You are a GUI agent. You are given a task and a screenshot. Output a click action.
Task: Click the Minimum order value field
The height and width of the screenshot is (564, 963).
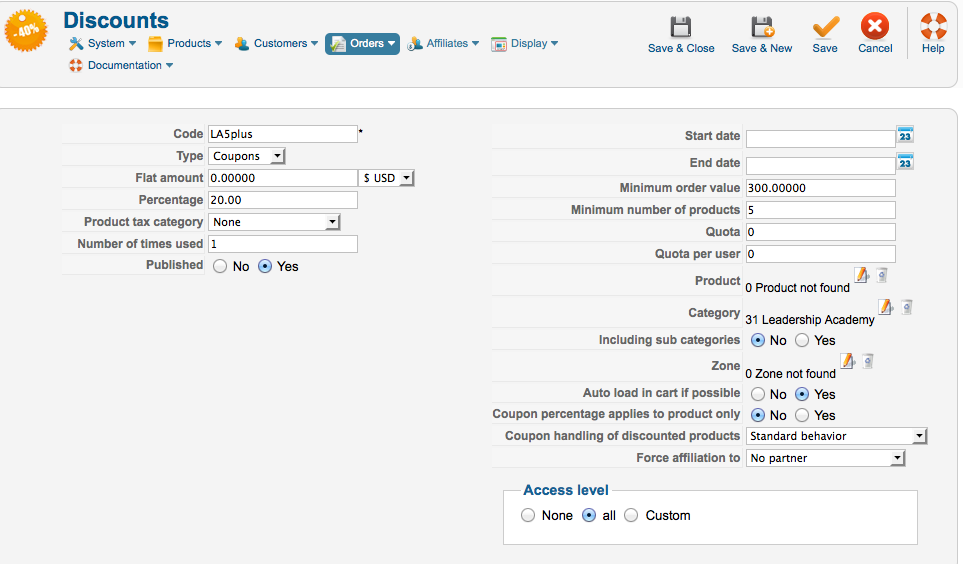[820, 188]
